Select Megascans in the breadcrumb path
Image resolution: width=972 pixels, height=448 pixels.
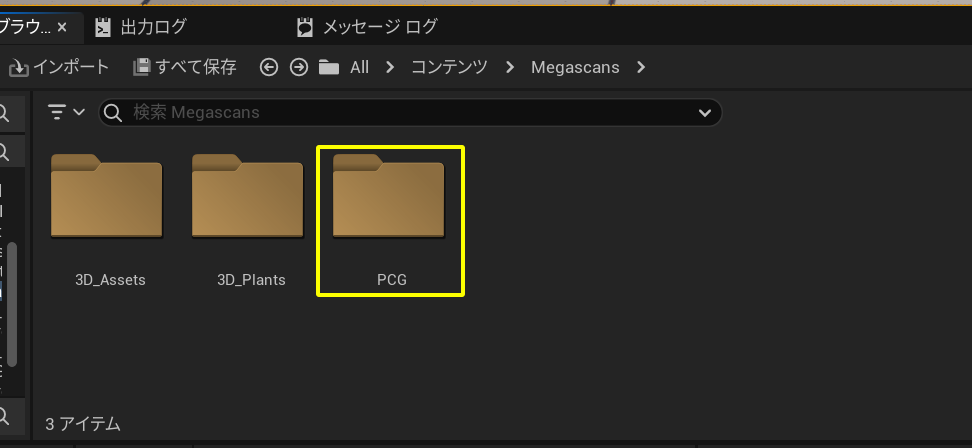pyautogui.click(x=575, y=67)
